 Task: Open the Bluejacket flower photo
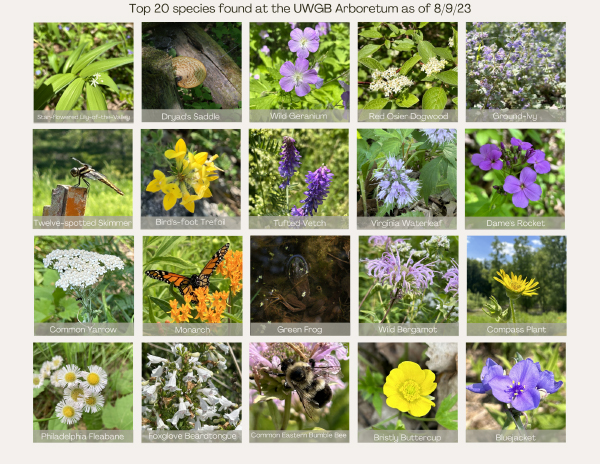[516, 392]
